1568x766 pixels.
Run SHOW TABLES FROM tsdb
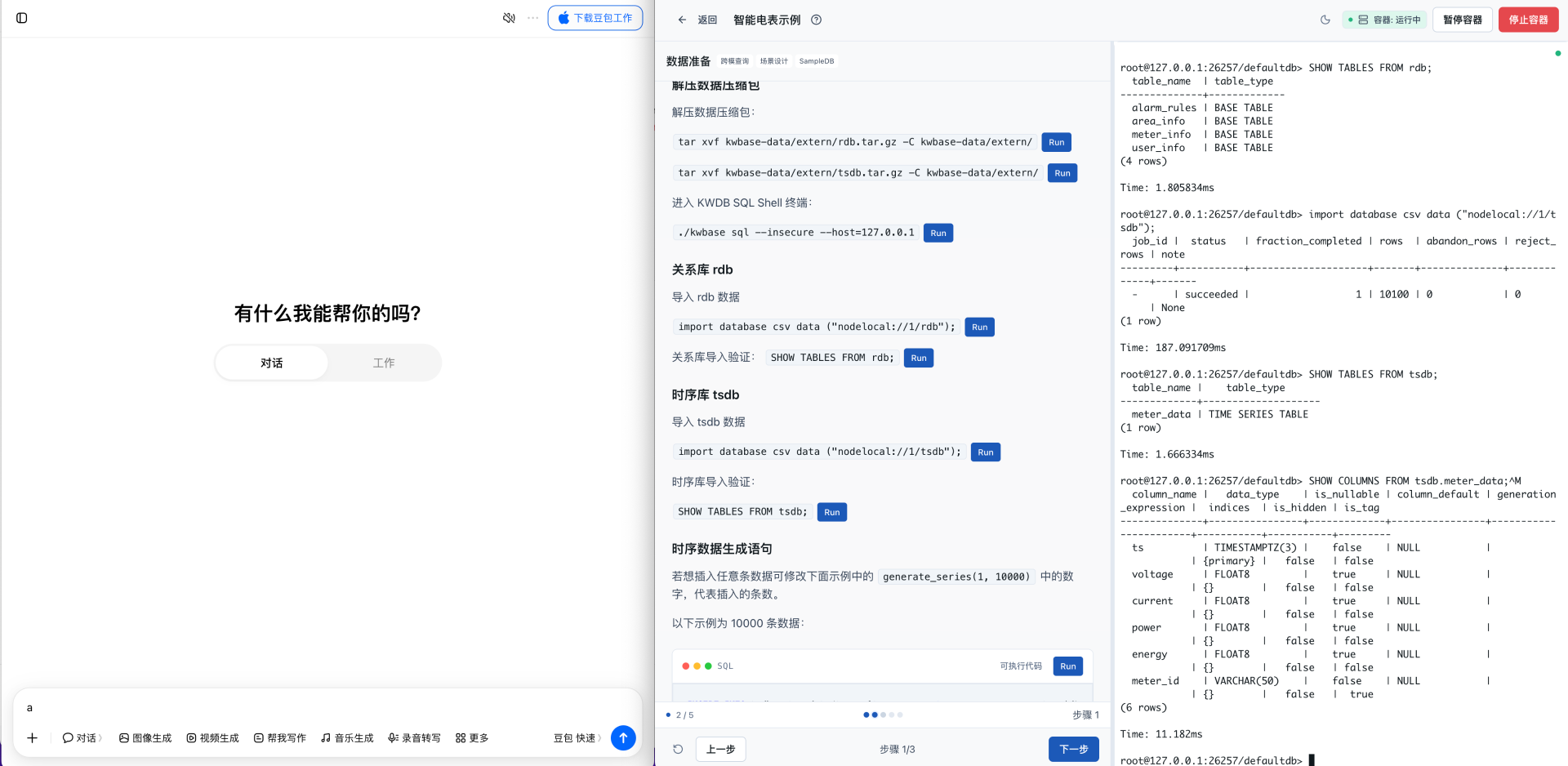832,513
